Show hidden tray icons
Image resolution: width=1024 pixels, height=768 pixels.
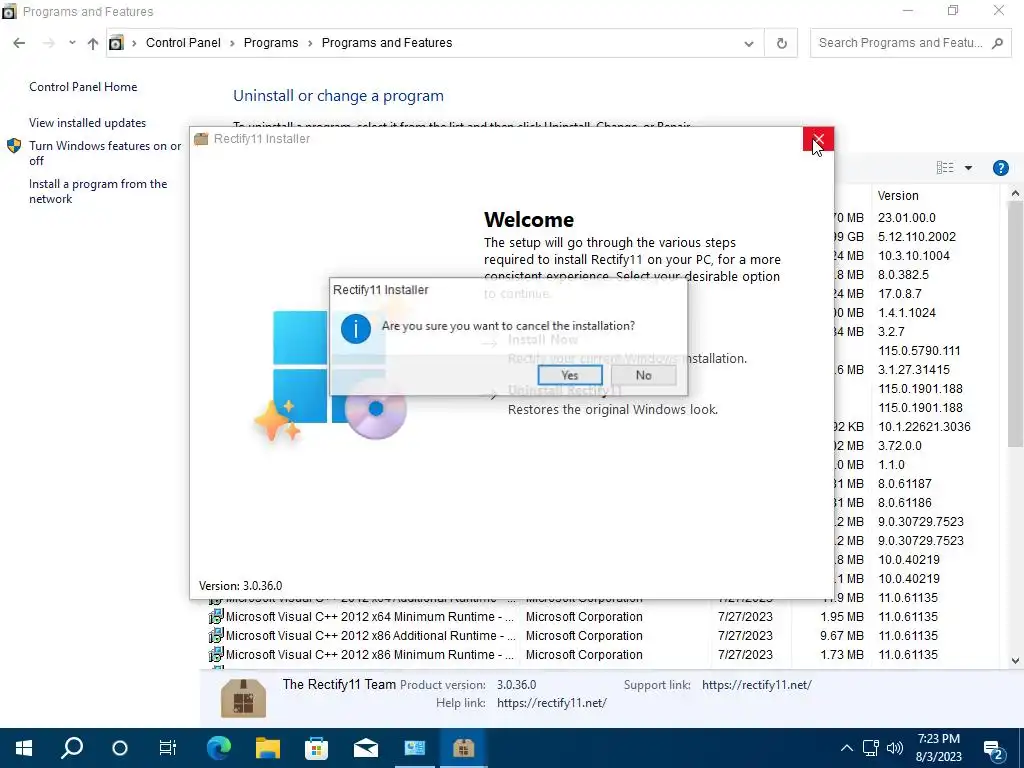[846, 748]
